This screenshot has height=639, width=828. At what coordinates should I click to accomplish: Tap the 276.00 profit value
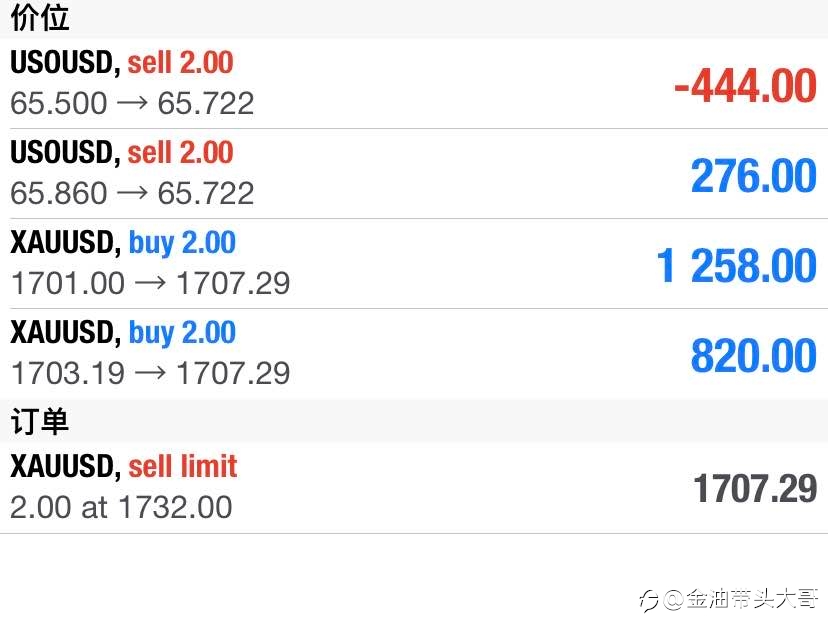754,175
